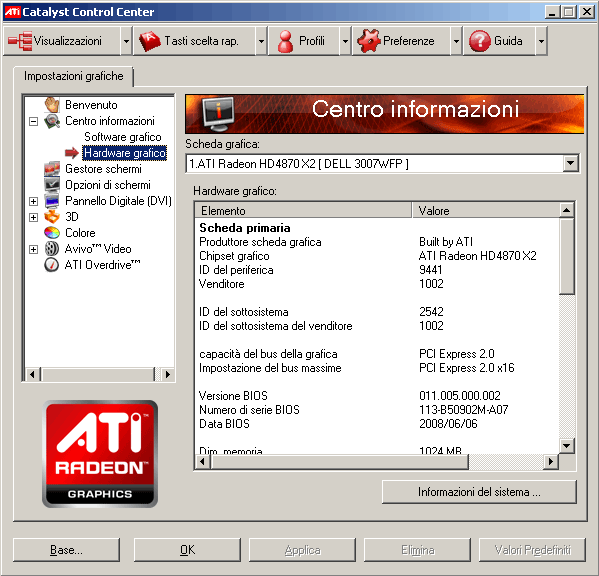Click the Preferenze gear icon
Image resolution: width=599 pixels, height=576 pixels.
coord(369,41)
